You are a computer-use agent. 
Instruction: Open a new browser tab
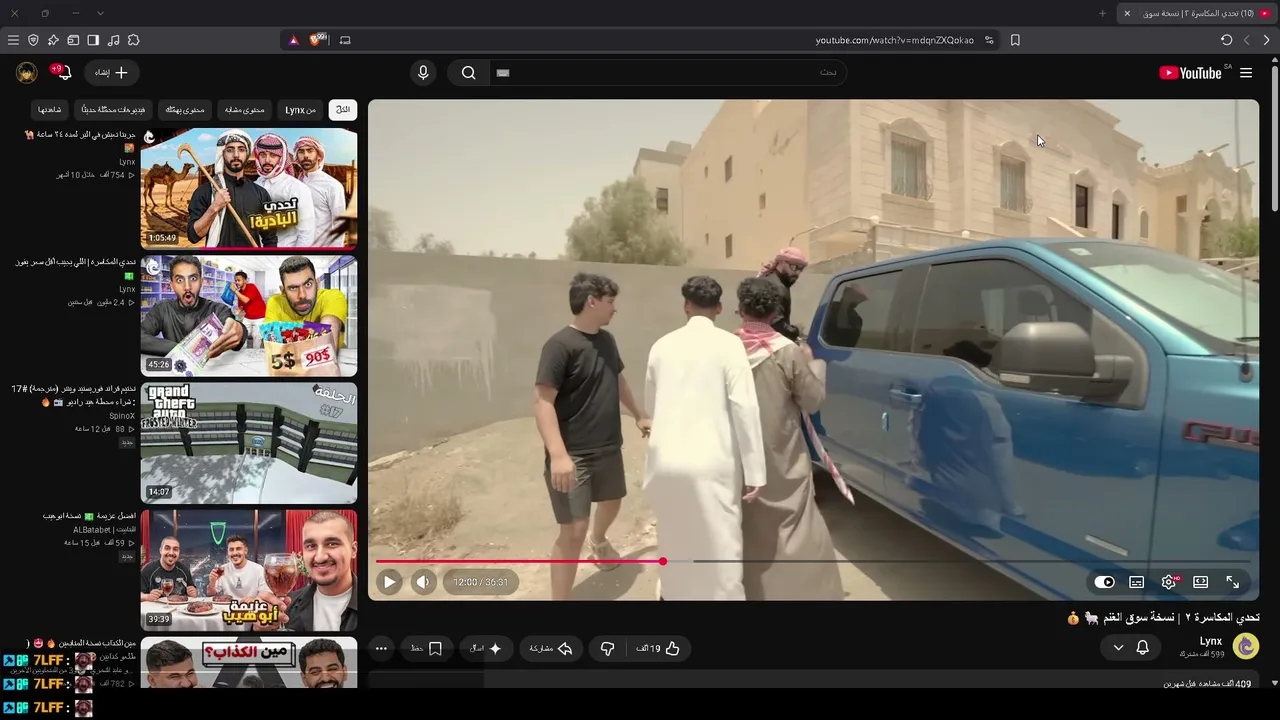pyautogui.click(x=1103, y=13)
